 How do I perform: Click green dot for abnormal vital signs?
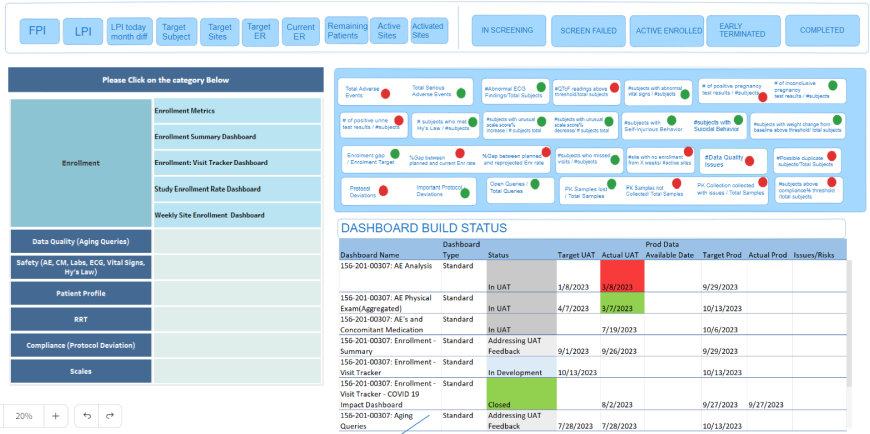[x=685, y=94]
